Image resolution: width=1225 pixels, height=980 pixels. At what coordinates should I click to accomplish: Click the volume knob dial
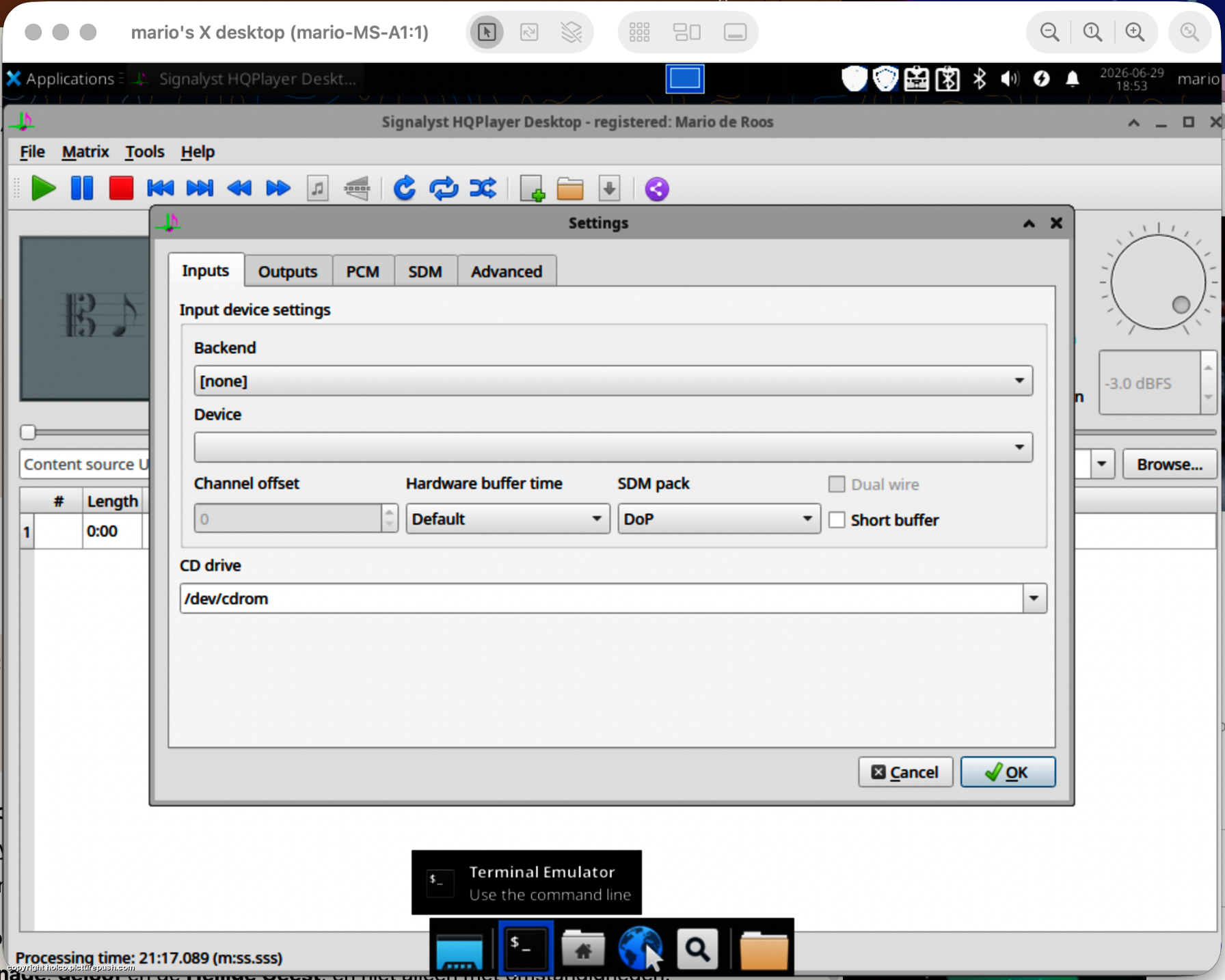tap(1158, 282)
